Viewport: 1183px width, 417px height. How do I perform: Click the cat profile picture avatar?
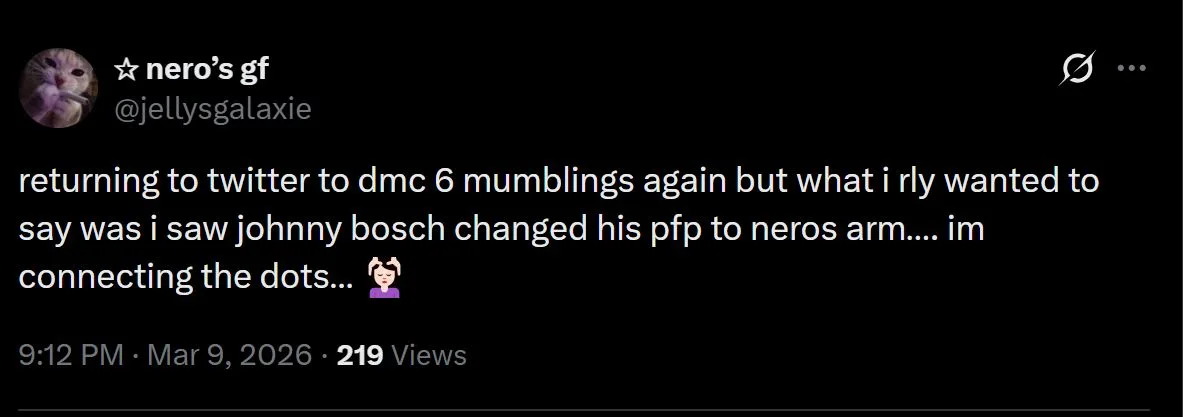(x=61, y=89)
